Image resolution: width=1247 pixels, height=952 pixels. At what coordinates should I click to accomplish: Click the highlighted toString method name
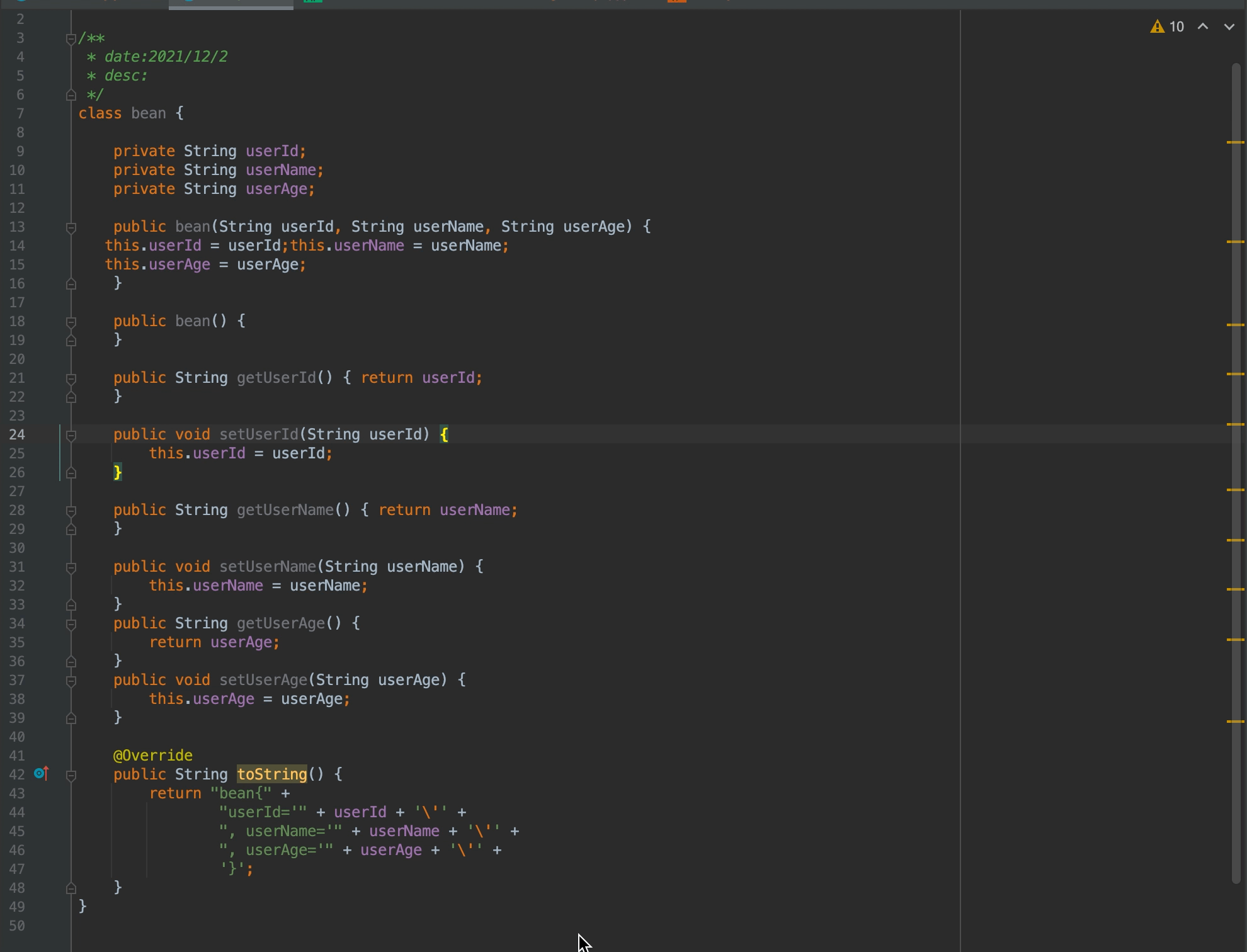click(271, 774)
